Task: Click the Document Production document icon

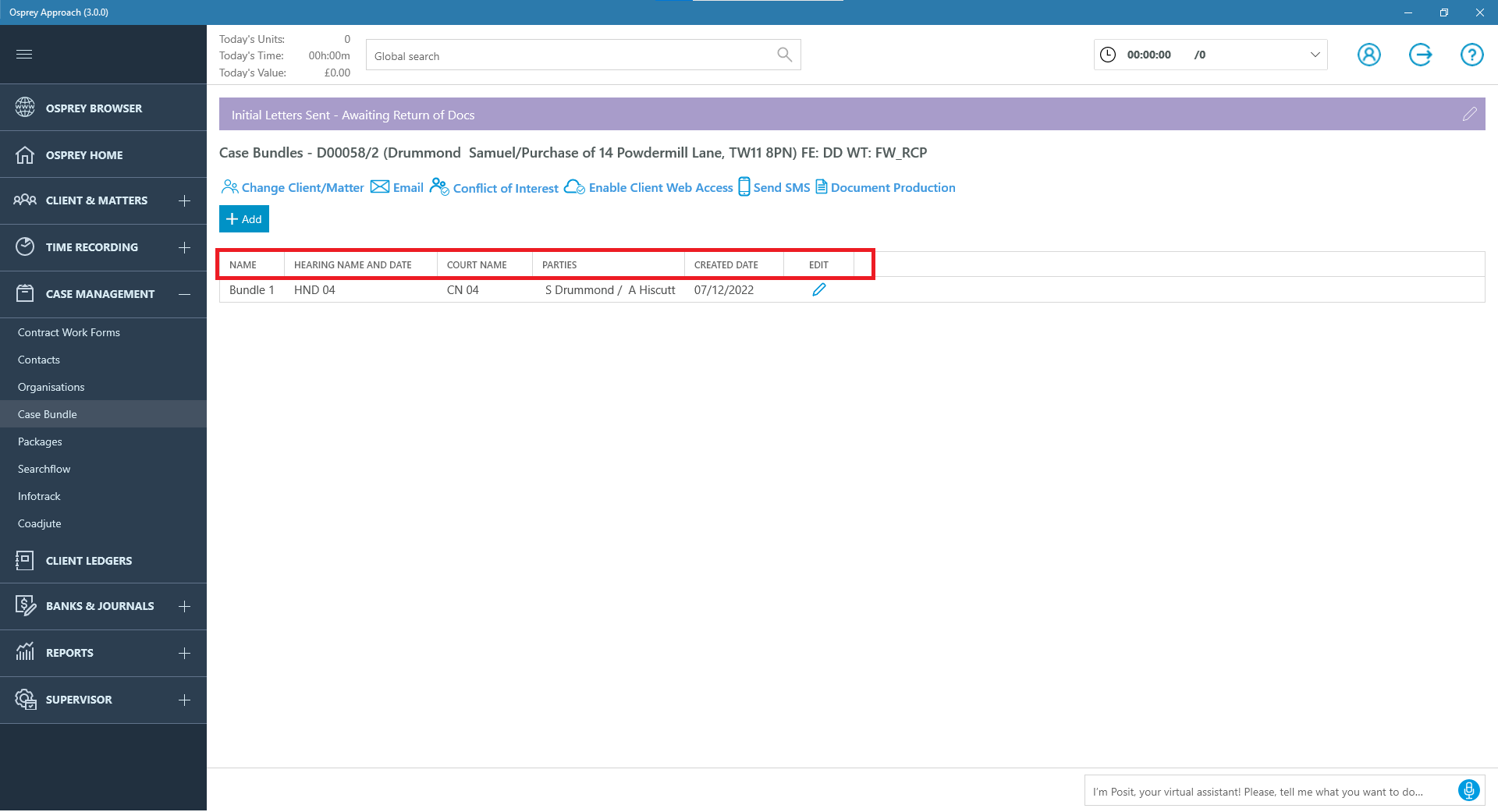Action: click(x=821, y=187)
